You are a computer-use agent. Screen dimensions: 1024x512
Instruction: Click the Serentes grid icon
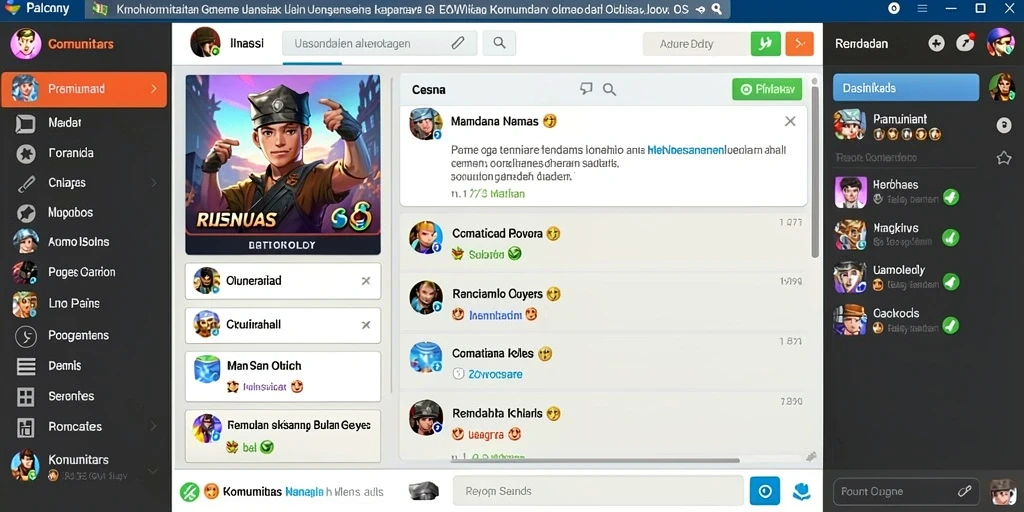pos(25,396)
